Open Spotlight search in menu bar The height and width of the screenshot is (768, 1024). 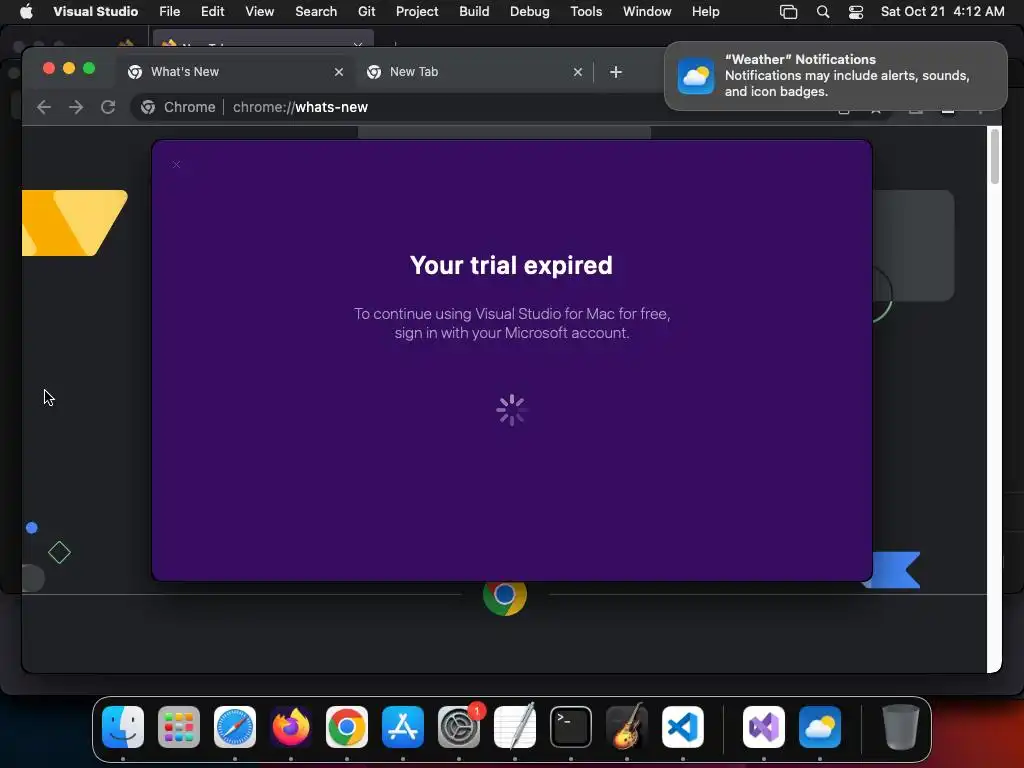pyautogui.click(x=823, y=12)
